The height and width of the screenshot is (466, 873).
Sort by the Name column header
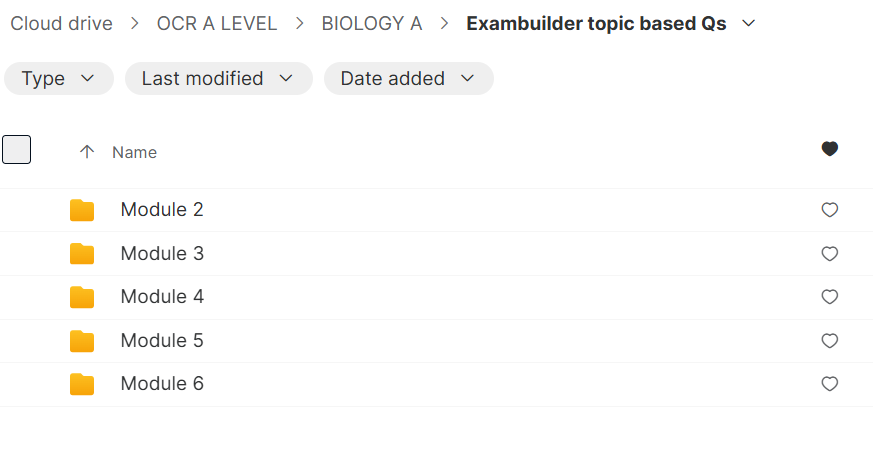click(134, 152)
